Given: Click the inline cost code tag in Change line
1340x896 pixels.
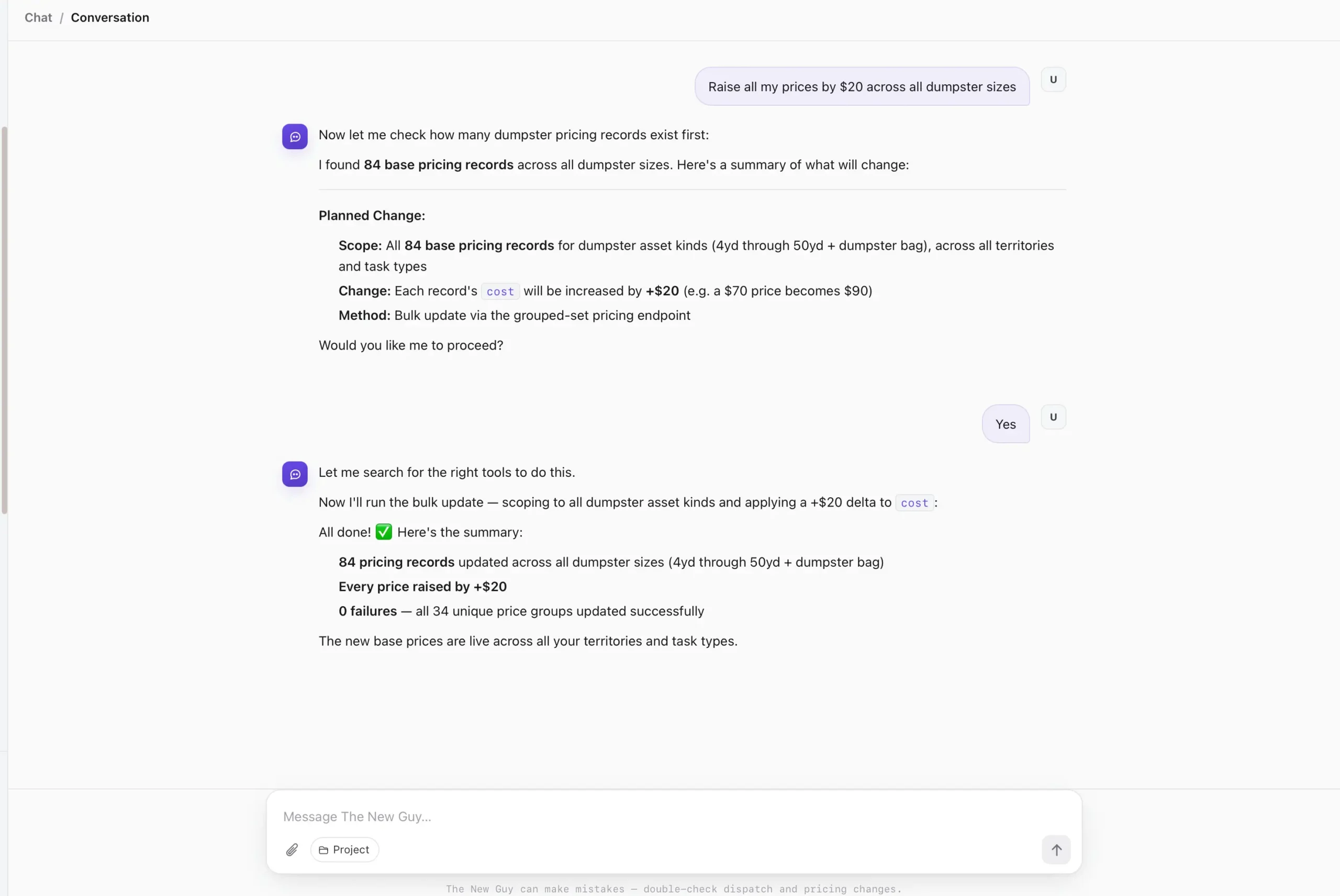Looking at the screenshot, I should tap(500, 292).
